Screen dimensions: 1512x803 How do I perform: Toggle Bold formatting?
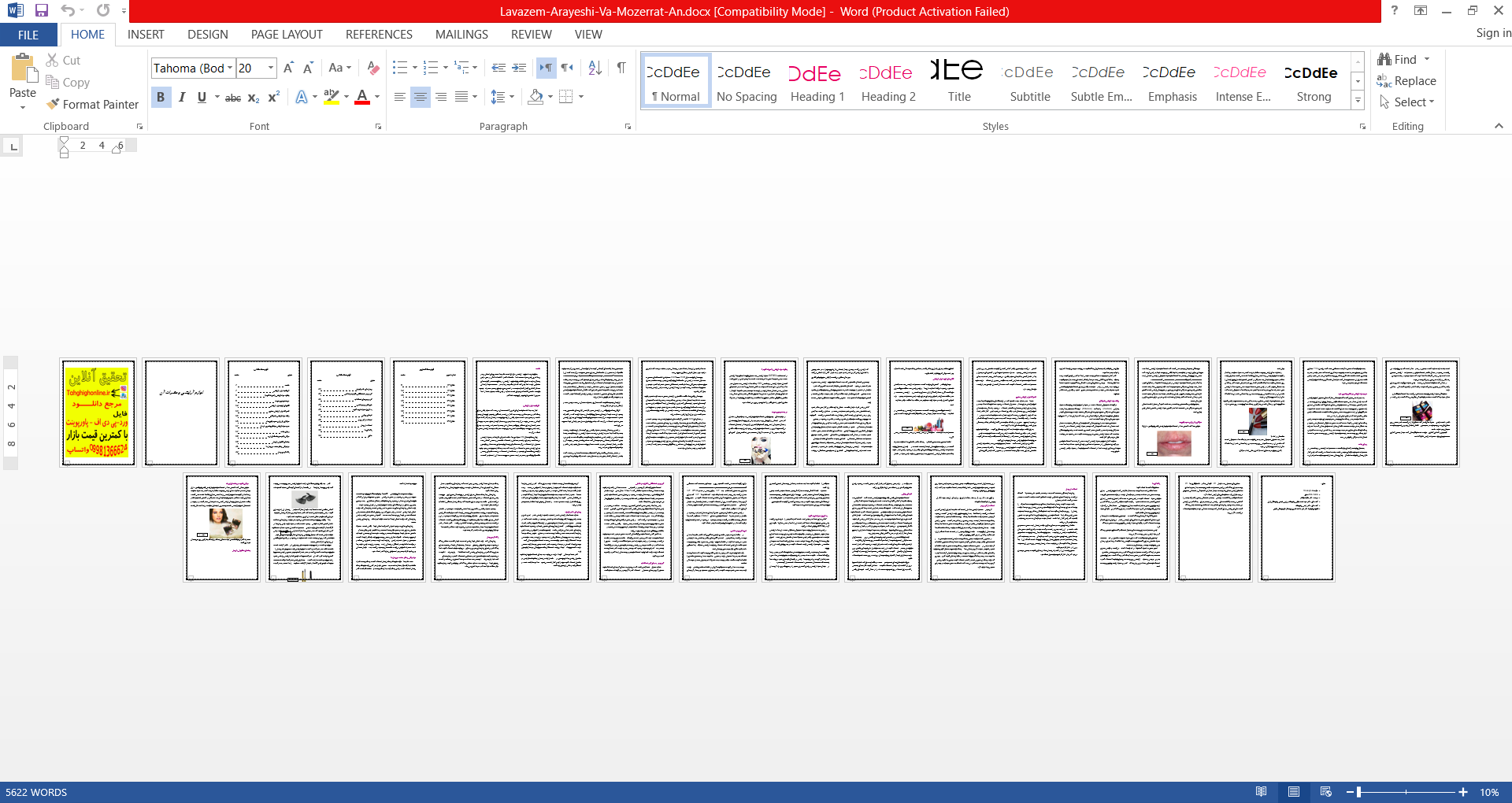point(161,98)
